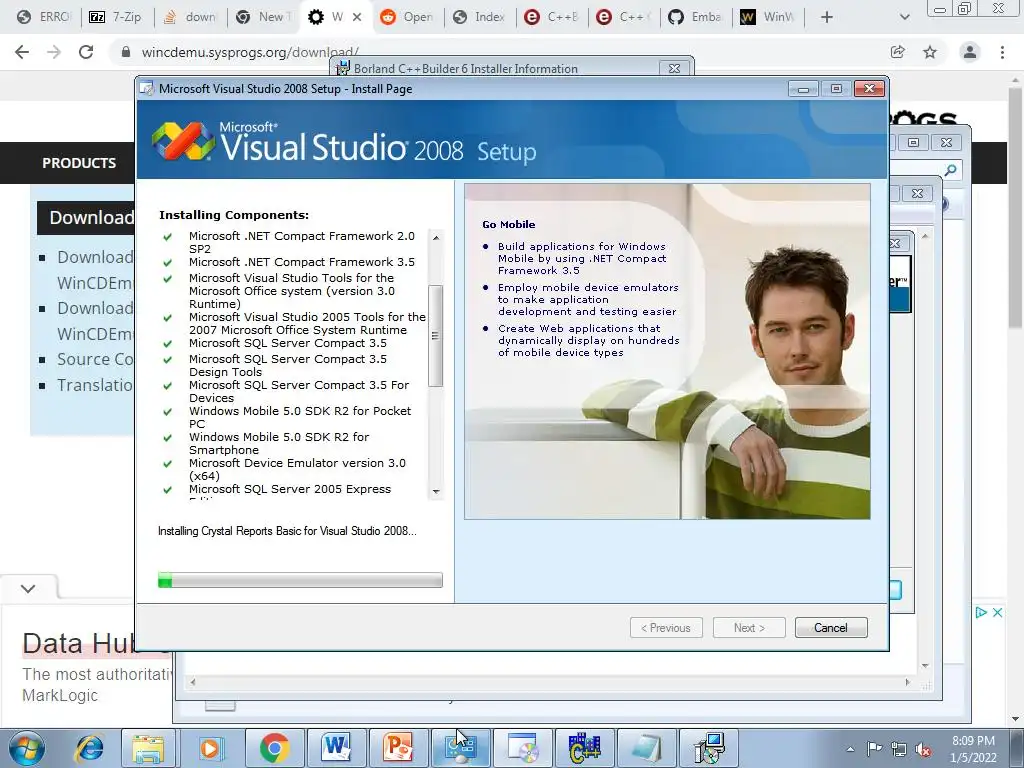Open the Chrome profile avatar
Image resolution: width=1024 pixels, height=768 pixels.
click(x=970, y=52)
